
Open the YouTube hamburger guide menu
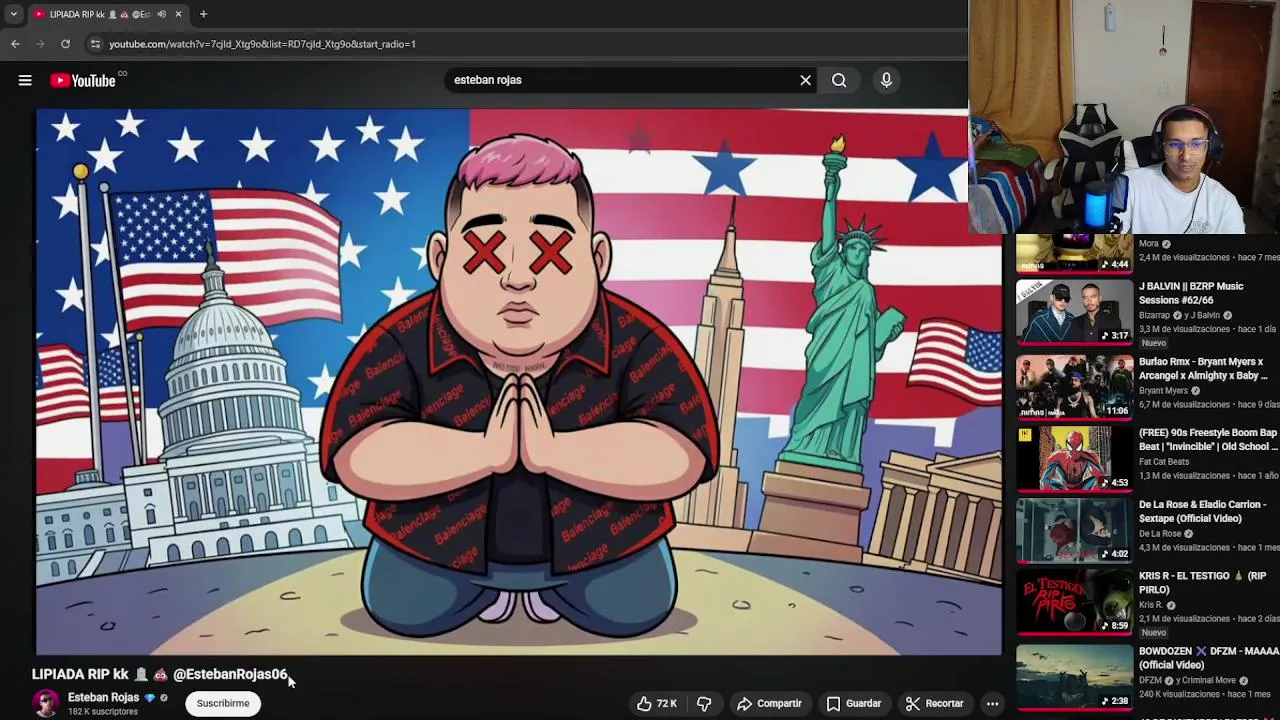25,80
